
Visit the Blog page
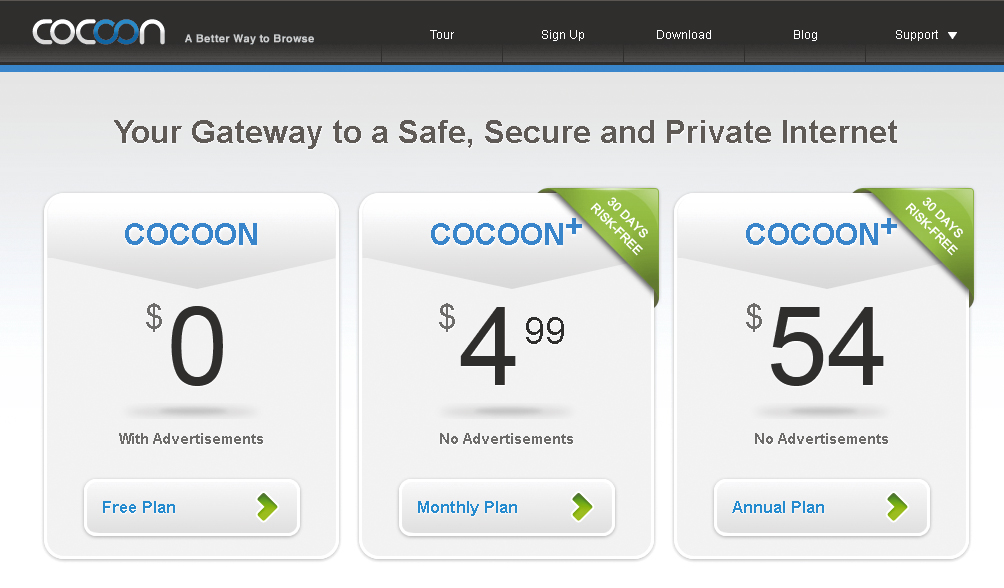(x=805, y=35)
